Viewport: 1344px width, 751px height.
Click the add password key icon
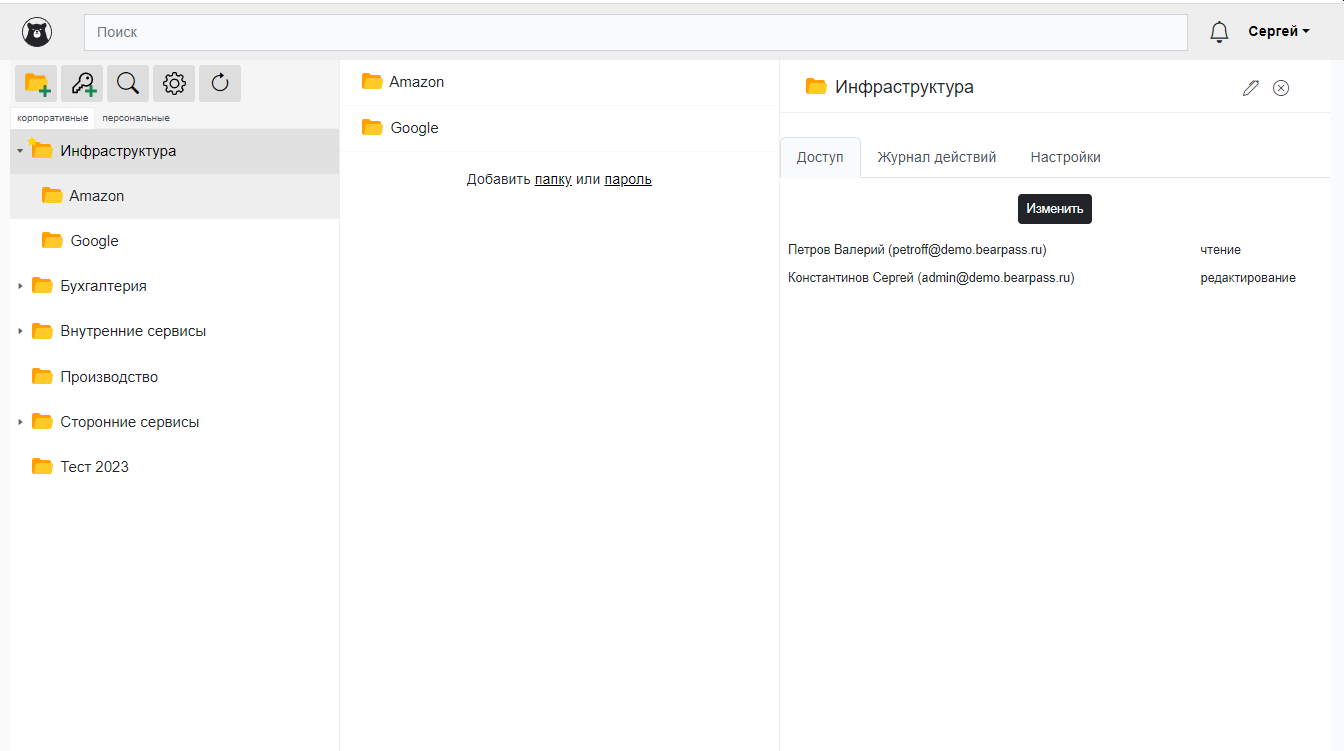(x=82, y=84)
